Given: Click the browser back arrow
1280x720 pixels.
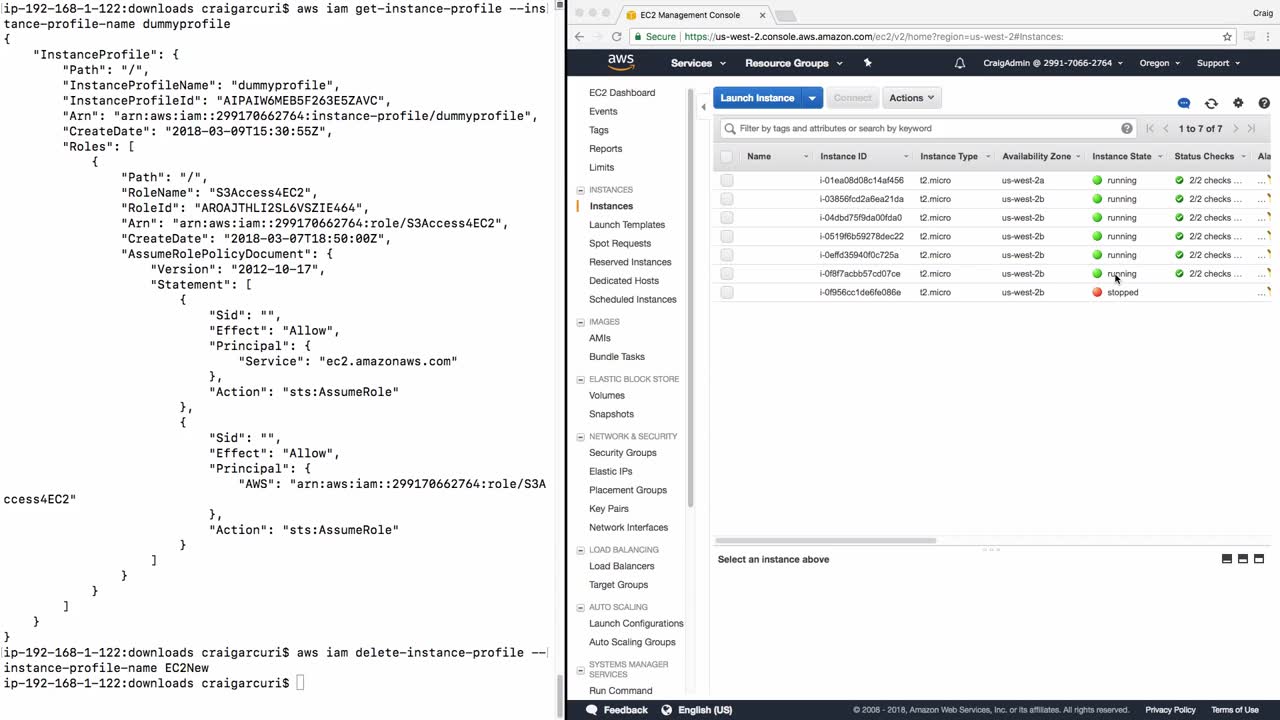Looking at the screenshot, I should coord(579,37).
